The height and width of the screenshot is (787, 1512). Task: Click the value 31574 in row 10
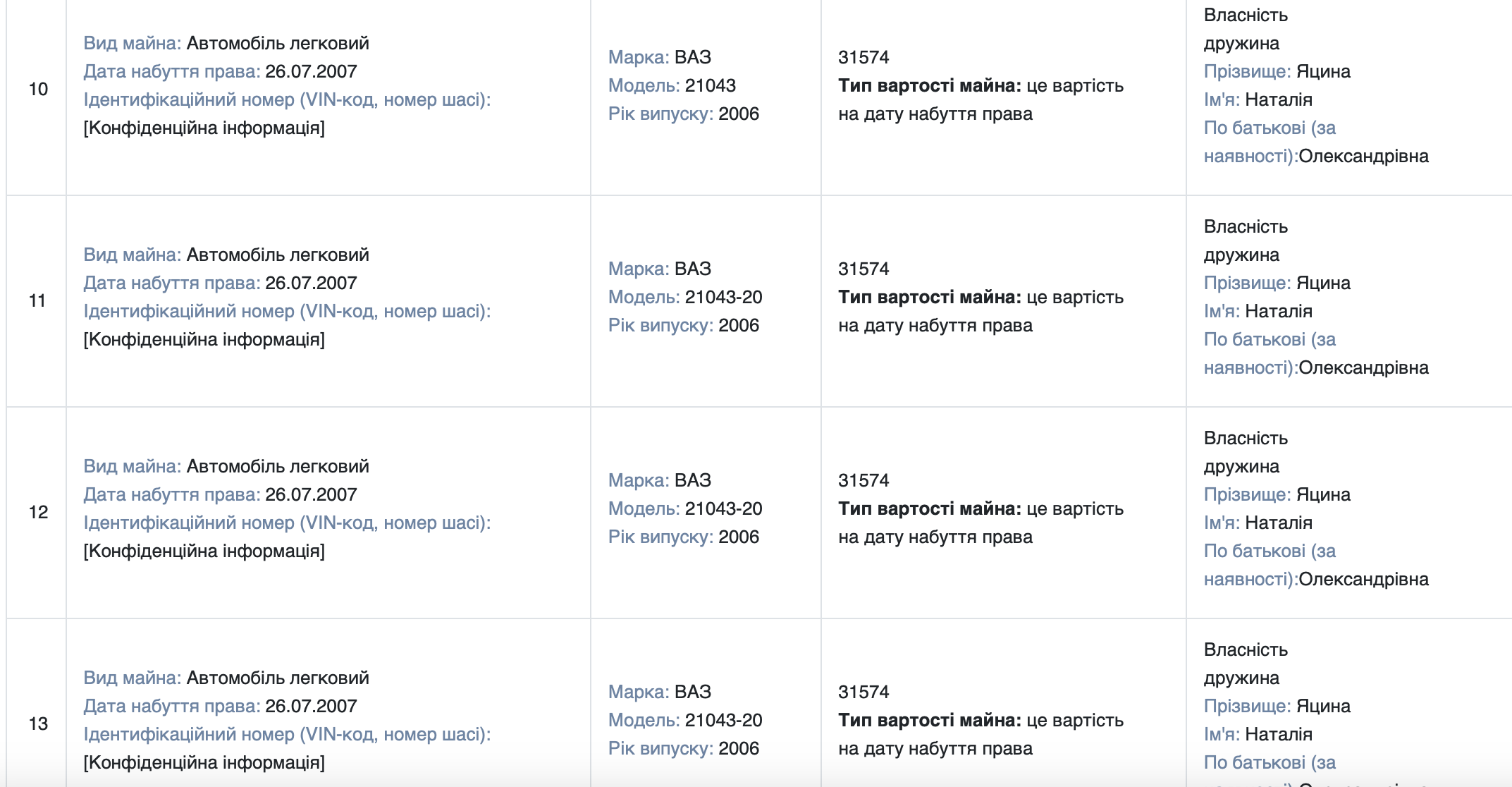[x=863, y=57]
